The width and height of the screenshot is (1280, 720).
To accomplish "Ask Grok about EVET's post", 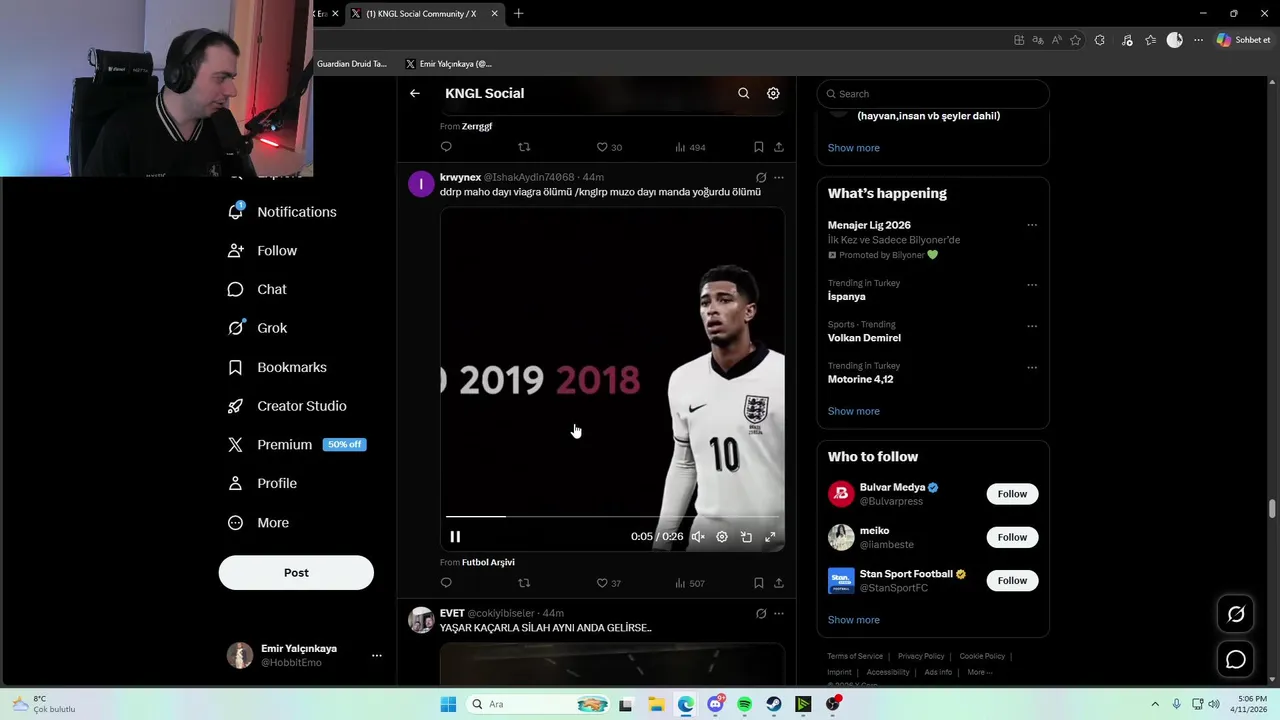I will pos(761,614).
